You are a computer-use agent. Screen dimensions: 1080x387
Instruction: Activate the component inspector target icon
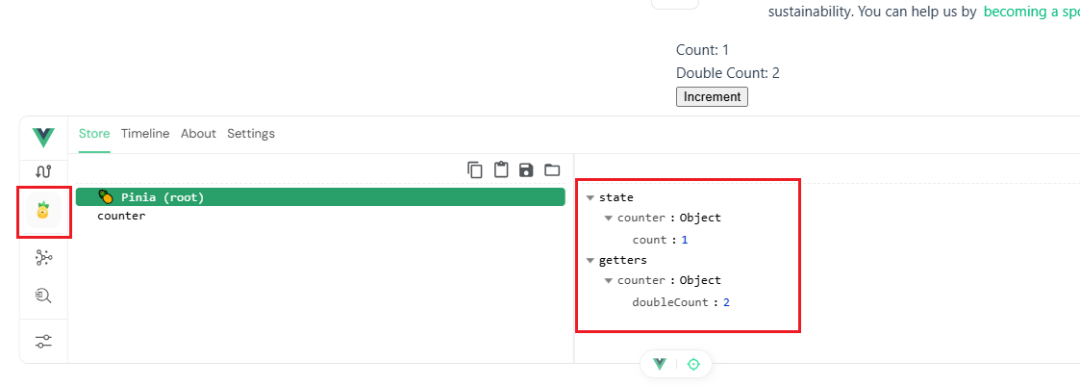point(694,364)
